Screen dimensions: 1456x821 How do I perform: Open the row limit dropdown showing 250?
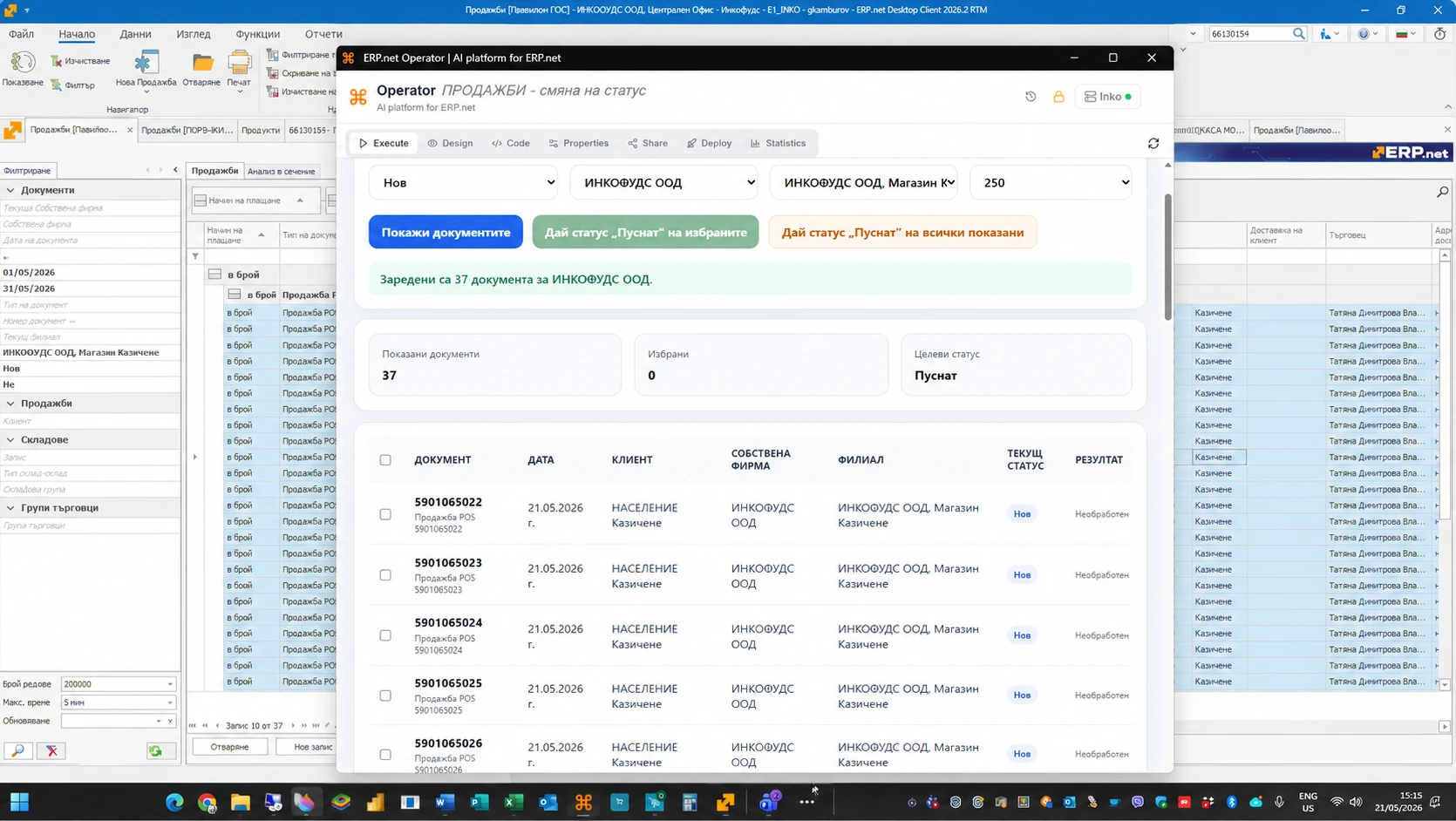click(1051, 182)
